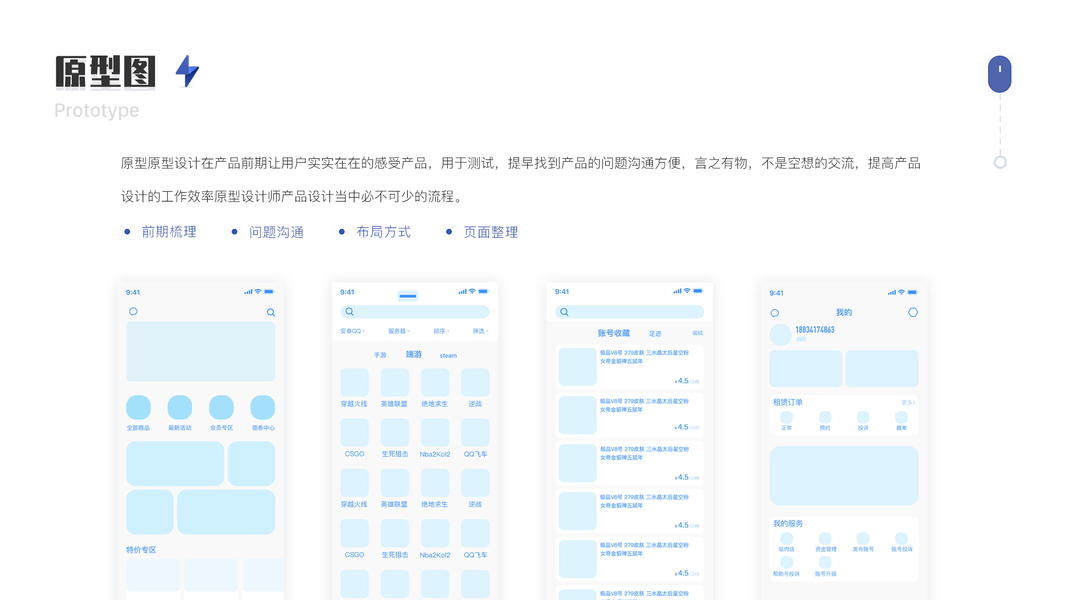The width and height of the screenshot is (1067, 600).
Task: Open the 更多 link in 租赁订单
Action: pos(908,403)
